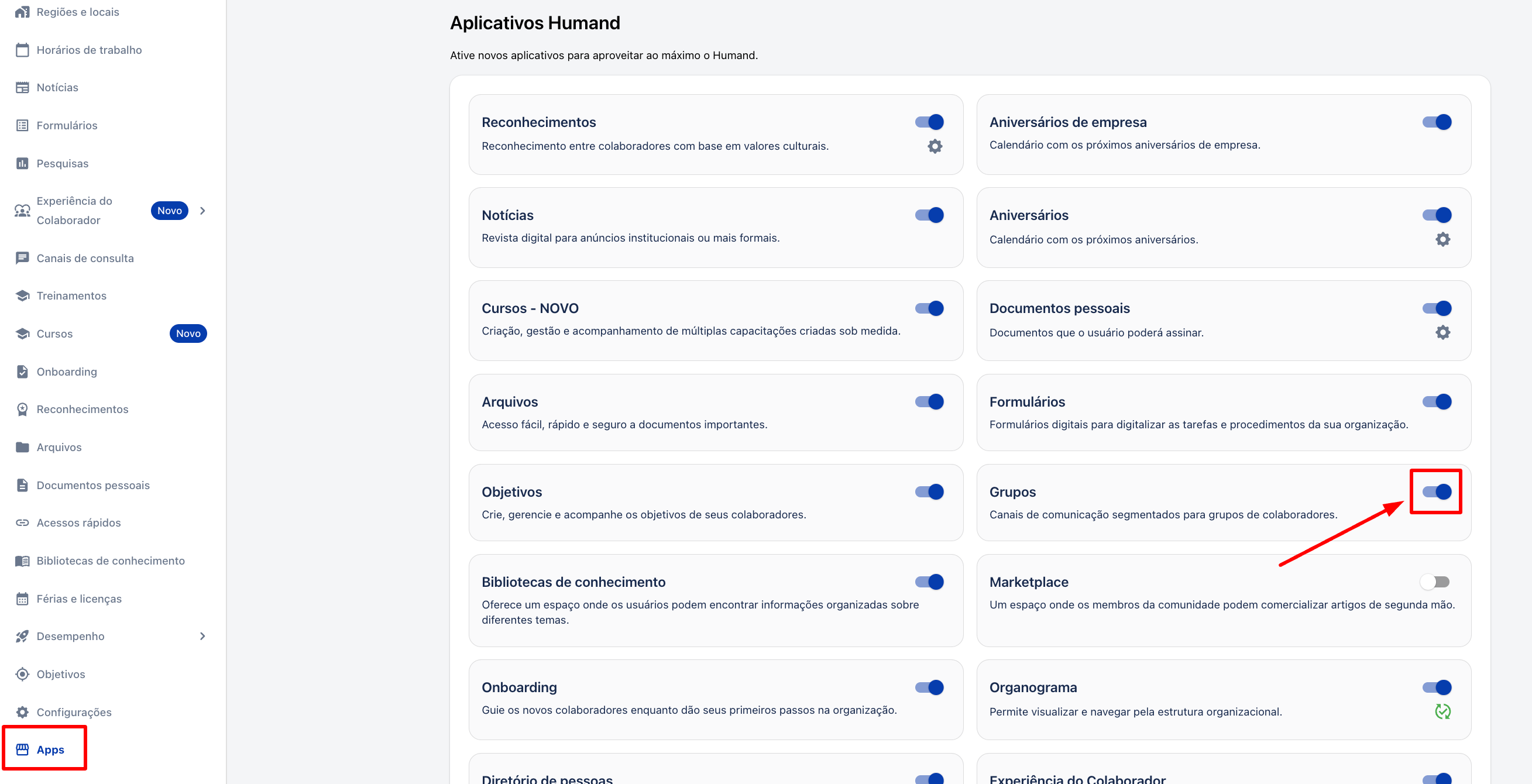This screenshot has width=1532, height=784.
Task: Click the Bibliotecas de conhecimento sidebar label
Action: 111,561
